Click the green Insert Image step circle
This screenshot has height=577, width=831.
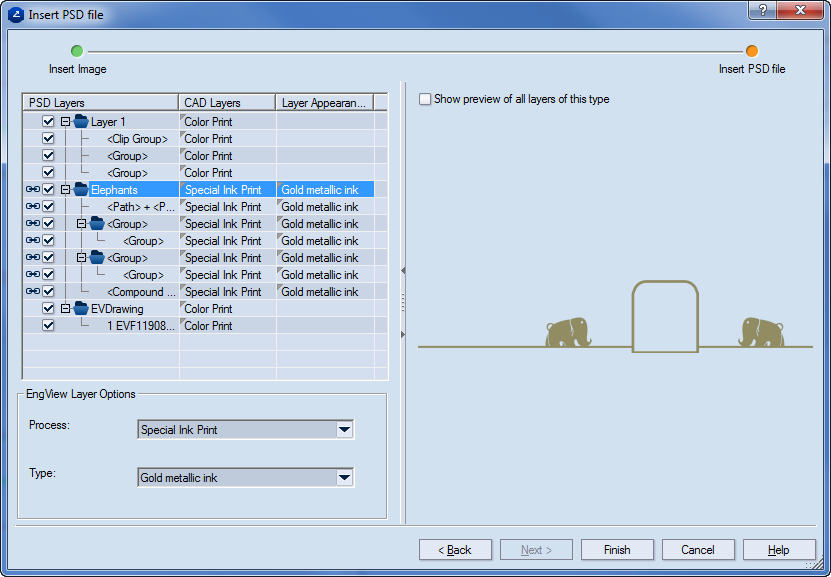pyautogui.click(x=77, y=51)
